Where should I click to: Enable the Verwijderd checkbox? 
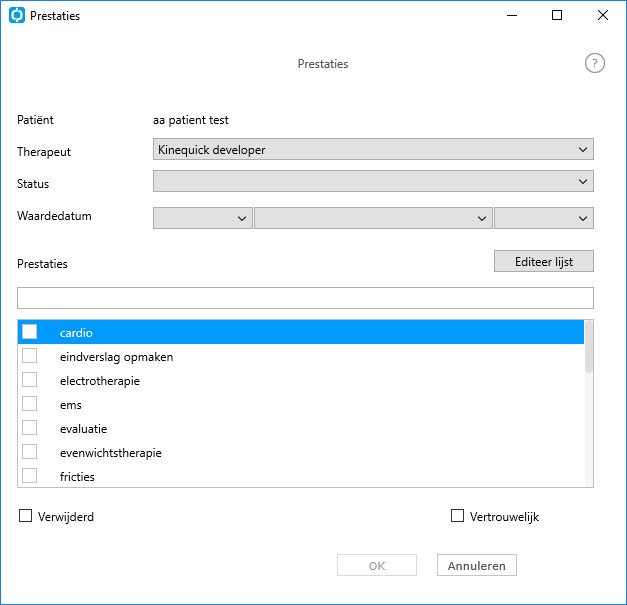(x=26, y=516)
